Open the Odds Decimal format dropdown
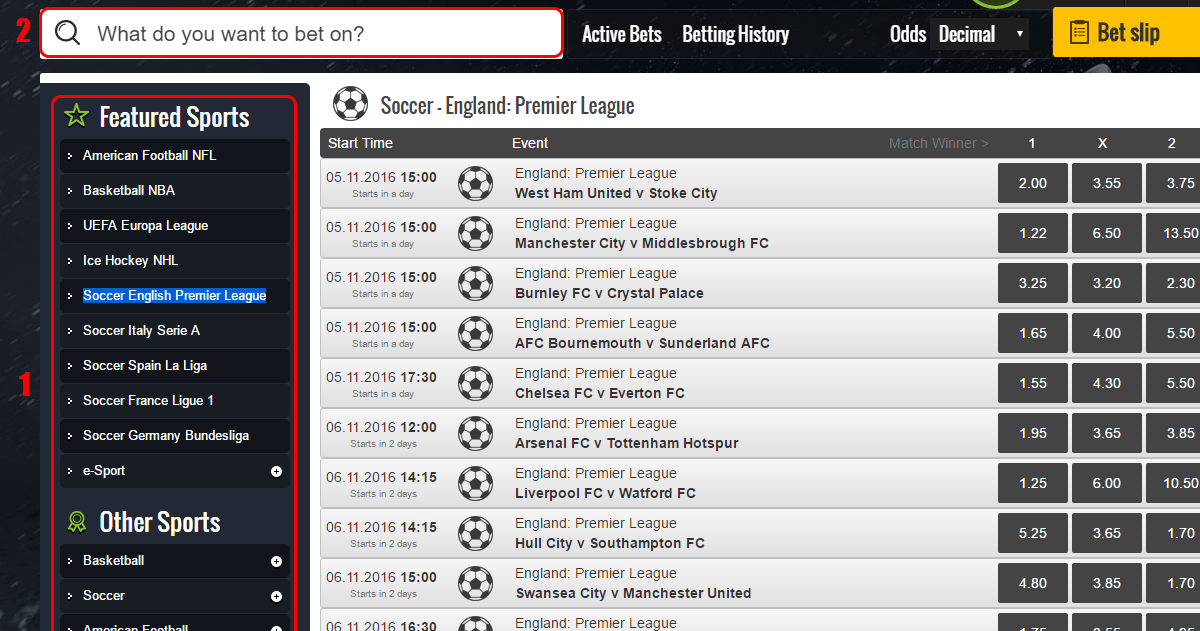Image resolution: width=1200 pixels, height=631 pixels. pos(979,34)
